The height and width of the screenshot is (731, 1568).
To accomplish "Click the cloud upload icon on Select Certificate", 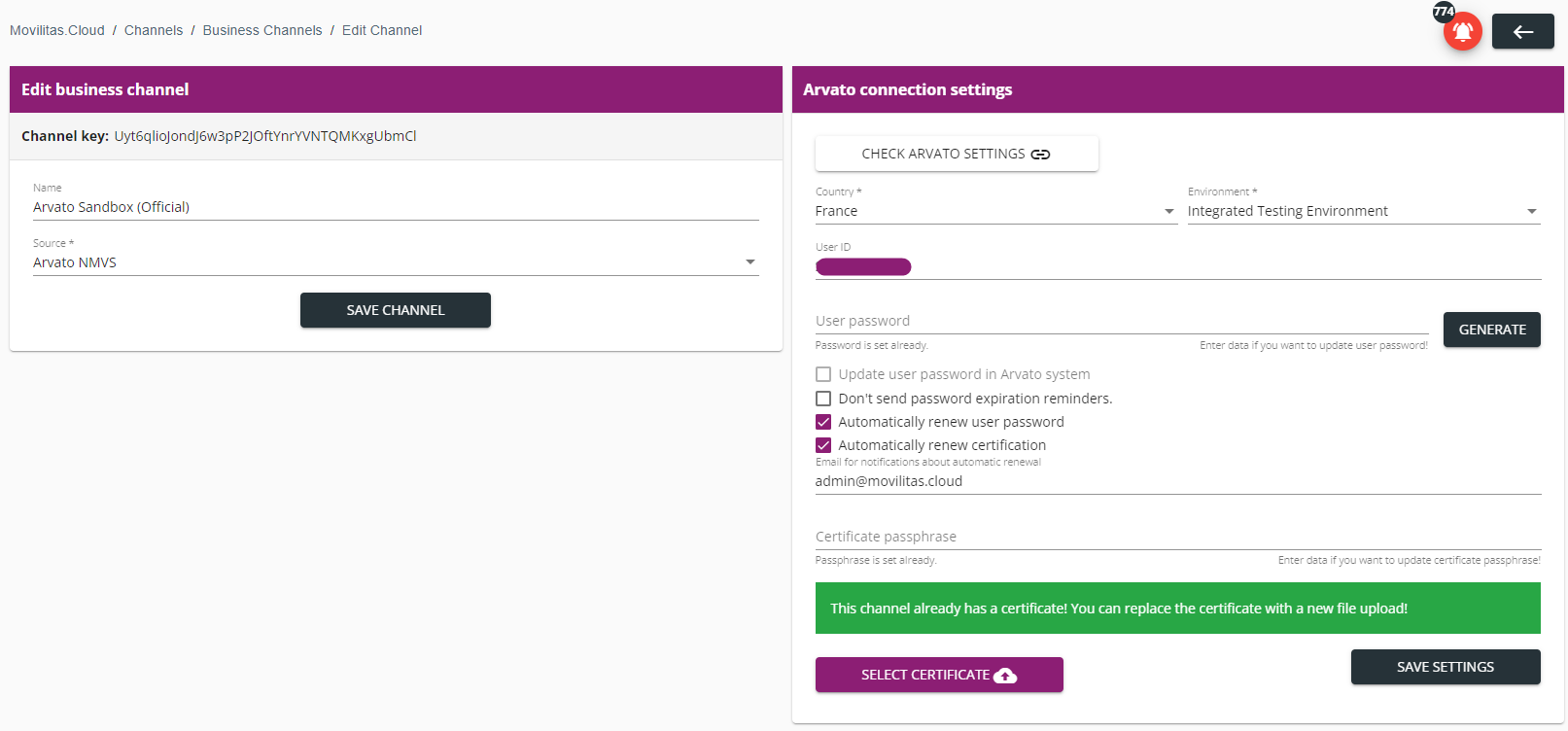I will (x=1005, y=676).
